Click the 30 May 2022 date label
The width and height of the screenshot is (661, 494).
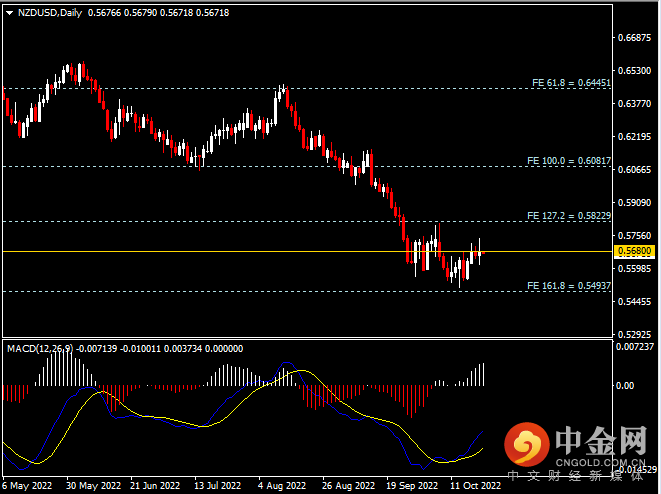tap(93, 486)
